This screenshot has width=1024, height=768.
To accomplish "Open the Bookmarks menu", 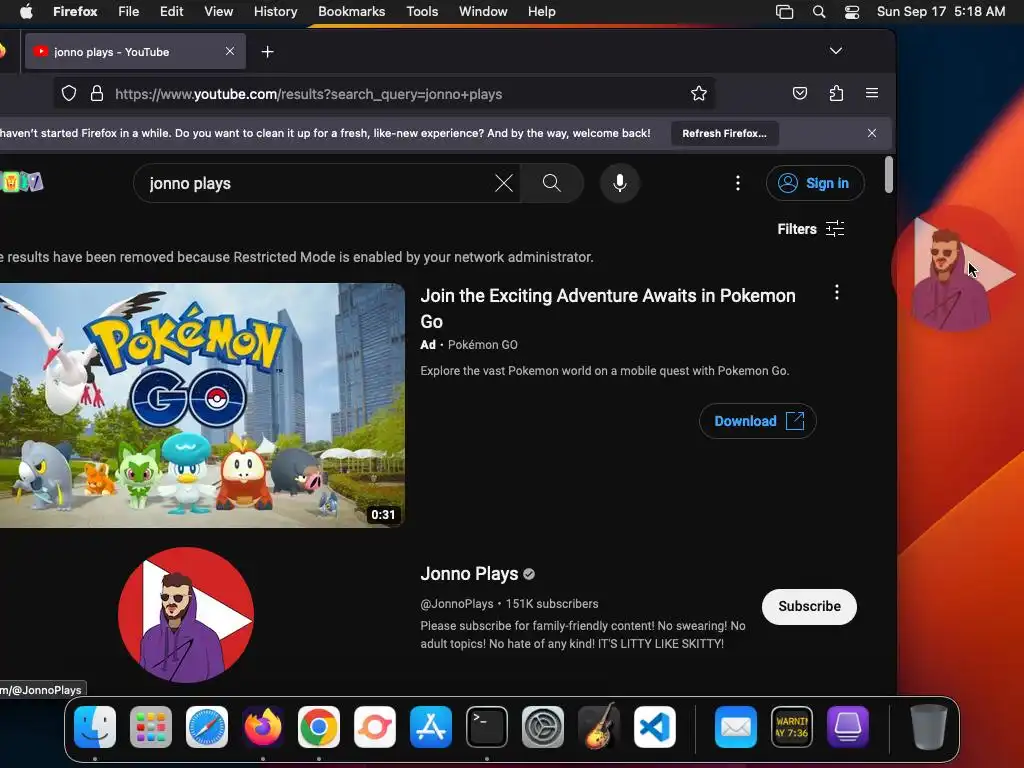I will (x=351, y=12).
